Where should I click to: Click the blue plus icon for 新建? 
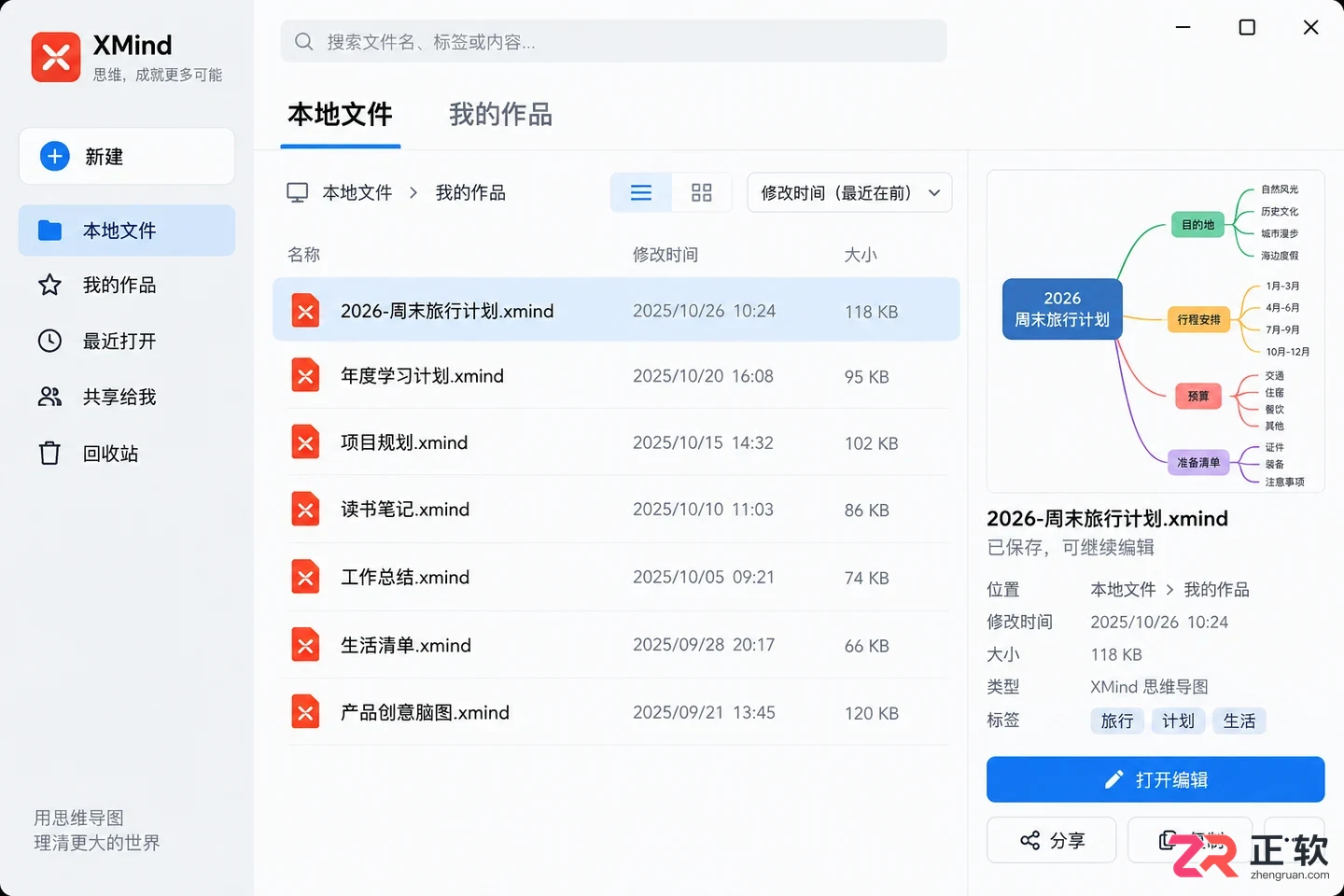tap(55, 156)
